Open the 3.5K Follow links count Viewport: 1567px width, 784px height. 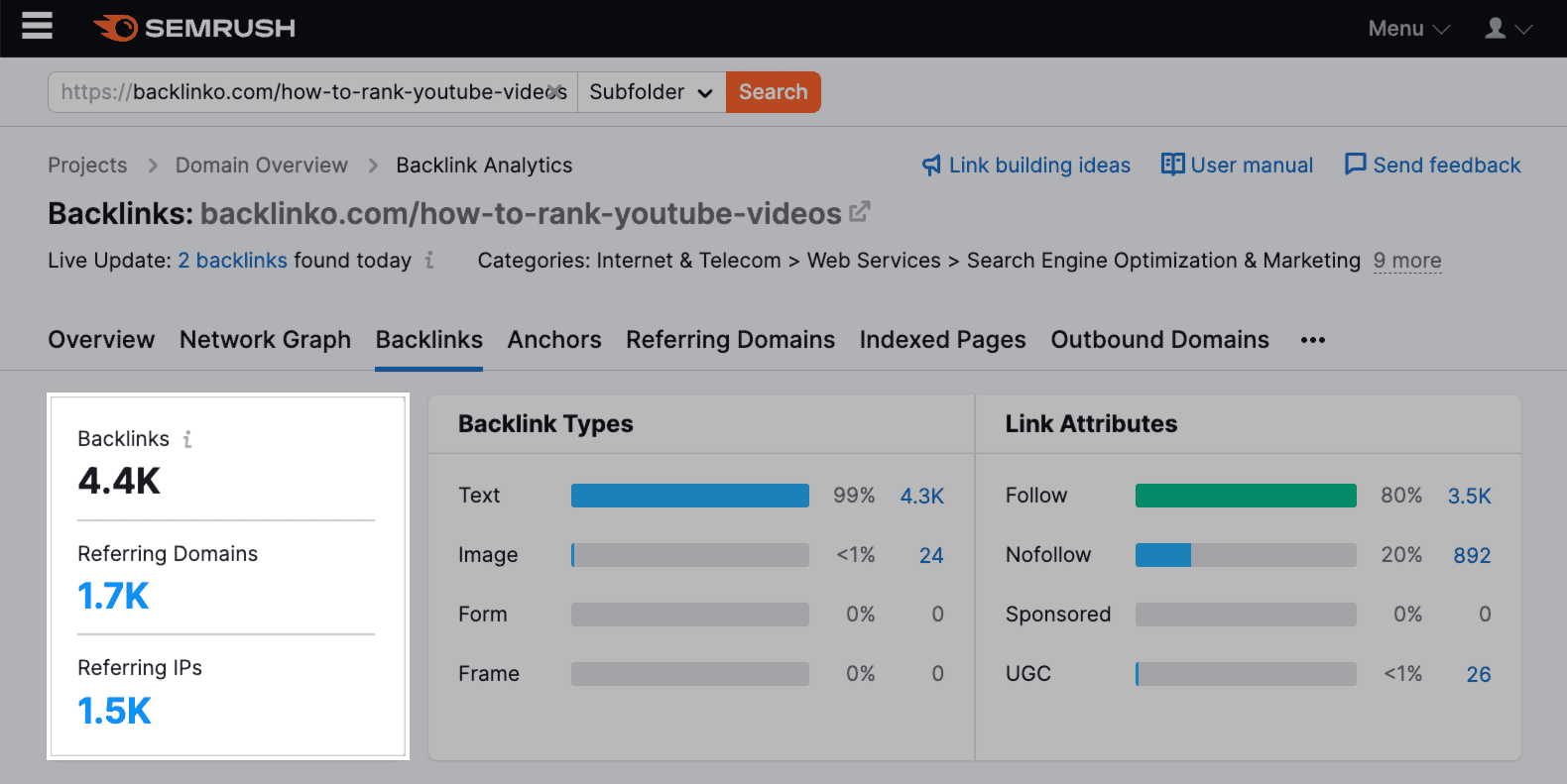[1469, 496]
